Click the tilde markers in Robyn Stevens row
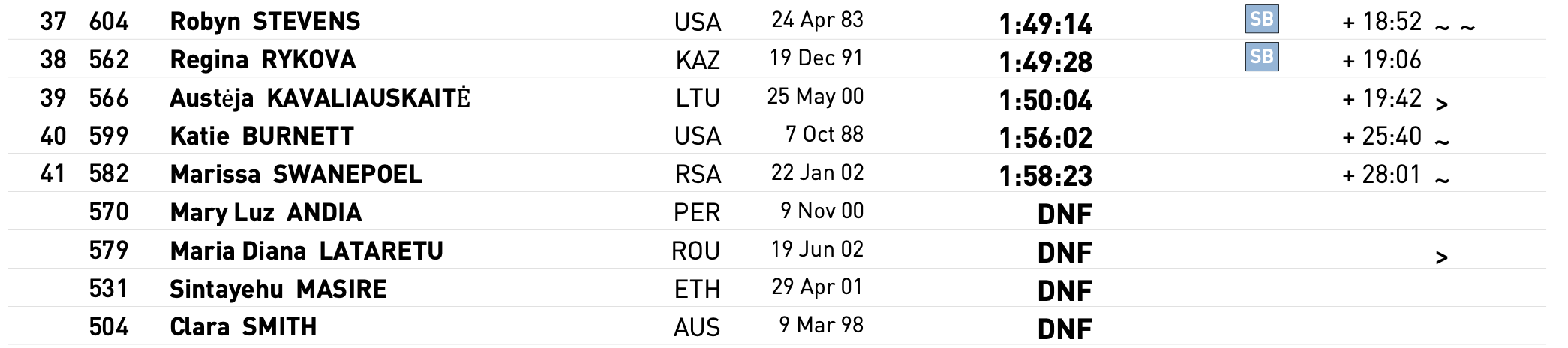Image resolution: width=1568 pixels, height=348 pixels. pos(1455,28)
